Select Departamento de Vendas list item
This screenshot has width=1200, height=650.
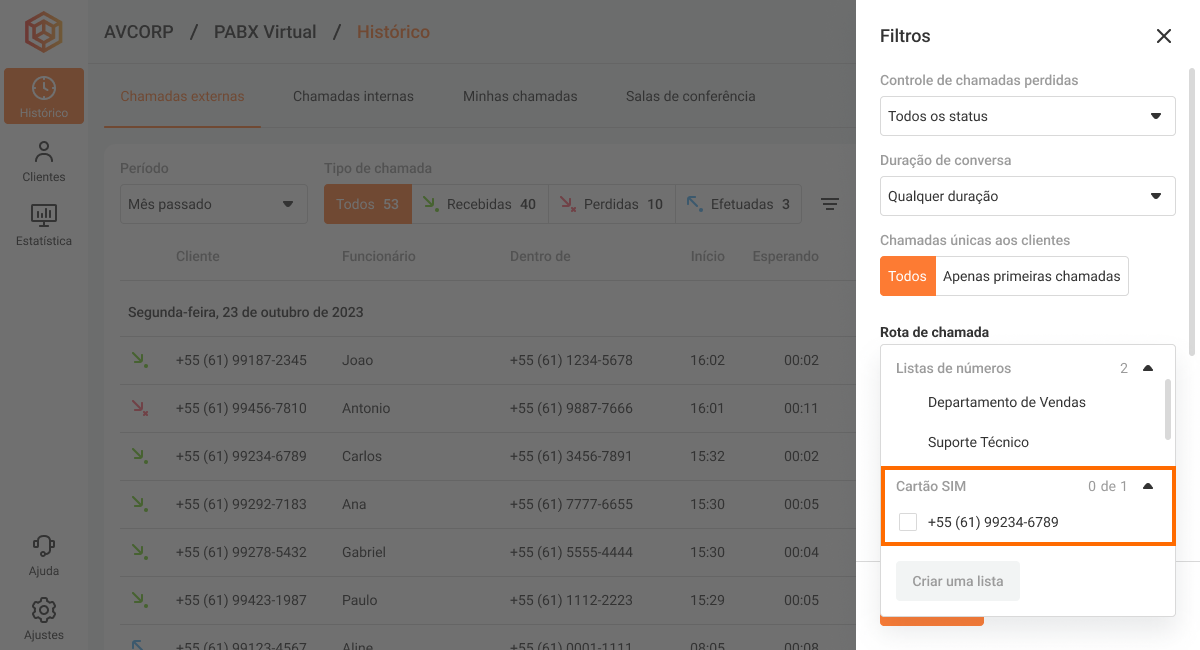[1006, 402]
